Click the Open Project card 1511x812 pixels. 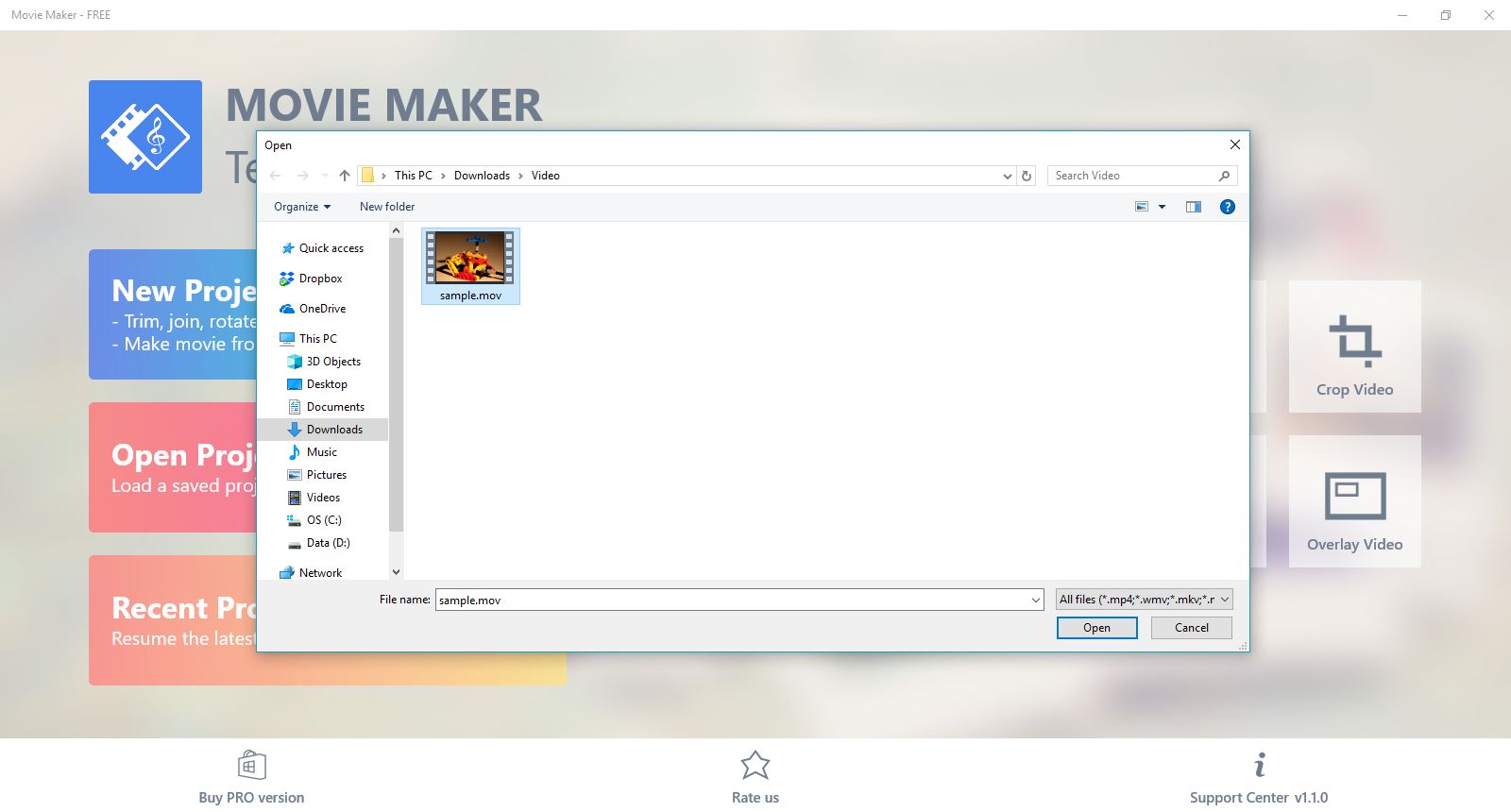coord(173,467)
